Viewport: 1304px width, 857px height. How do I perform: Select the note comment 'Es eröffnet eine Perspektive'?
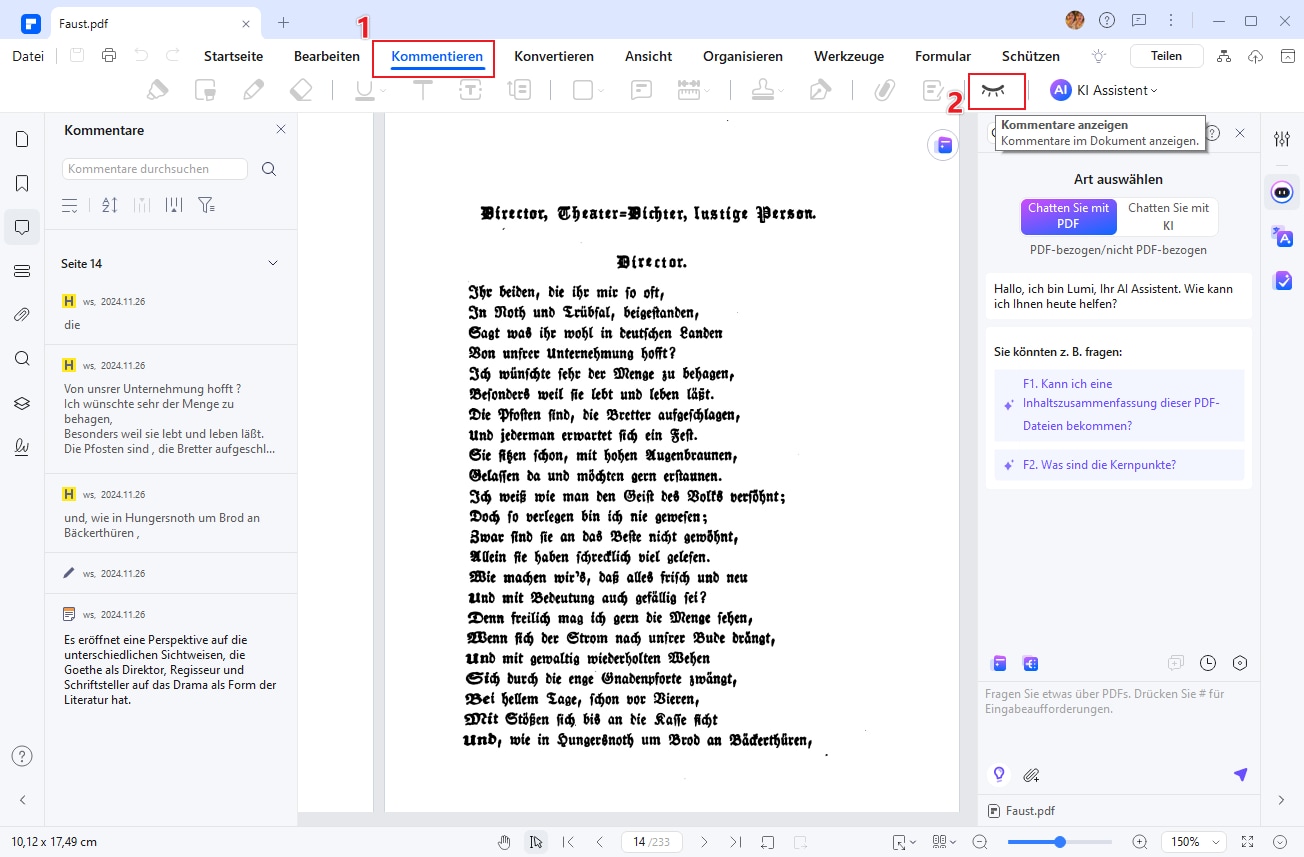[171, 654]
